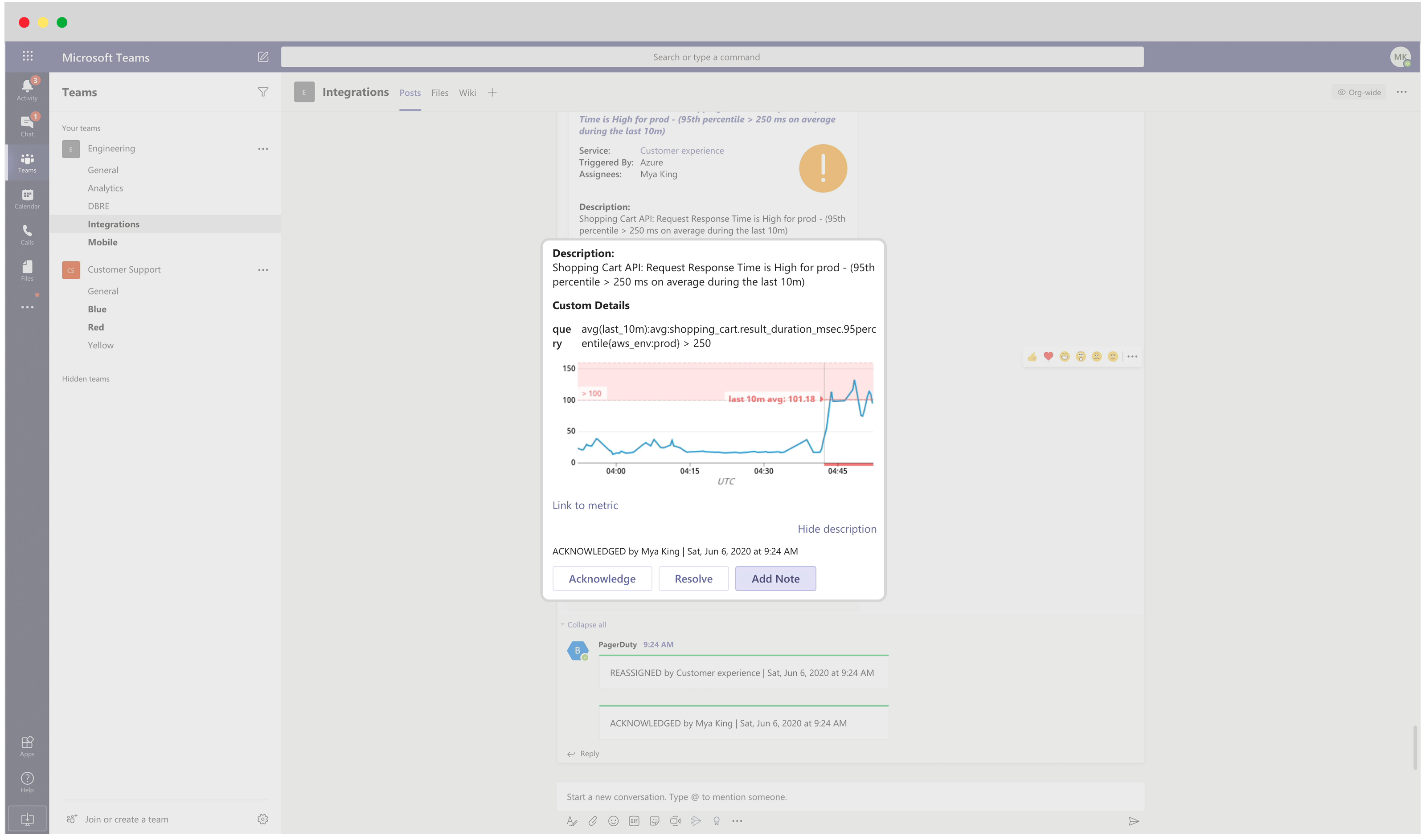The height and width of the screenshot is (840, 1426).
Task: React with surprised face to the message
Action: (1081, 357)
